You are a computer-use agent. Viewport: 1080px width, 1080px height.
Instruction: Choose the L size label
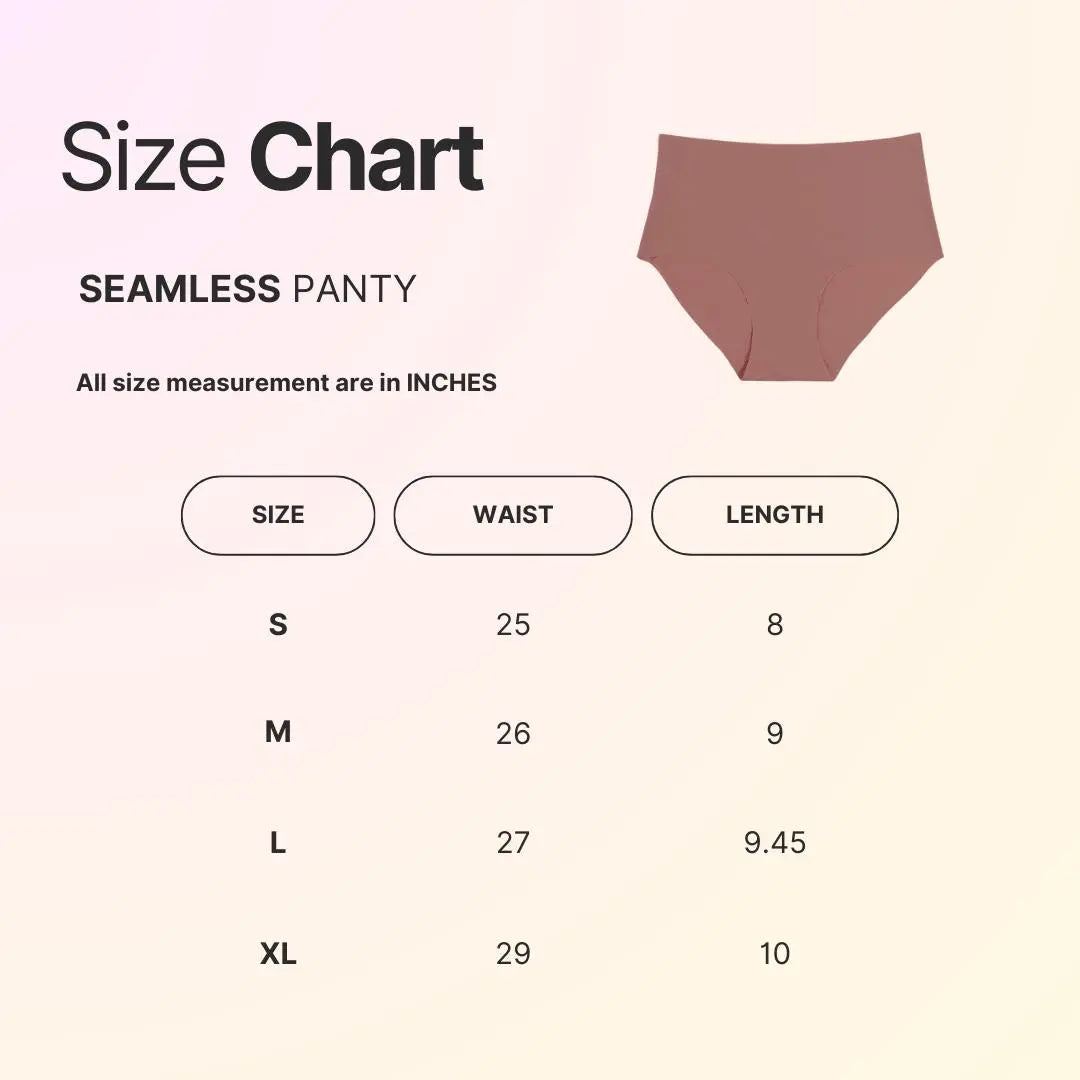(x=278, y=843)
